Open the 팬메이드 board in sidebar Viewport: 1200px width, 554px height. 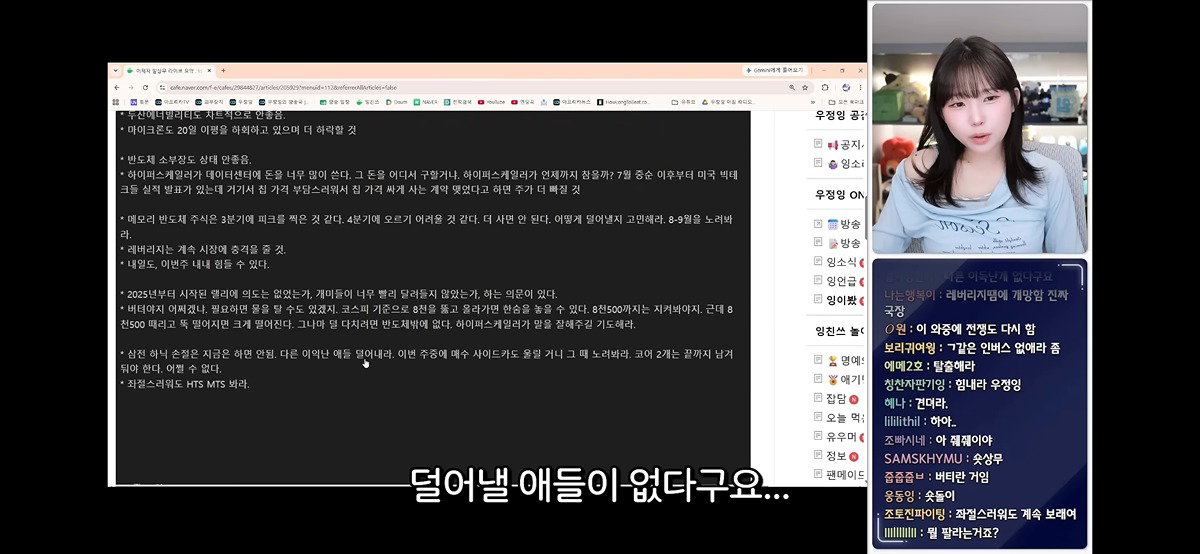841,475
